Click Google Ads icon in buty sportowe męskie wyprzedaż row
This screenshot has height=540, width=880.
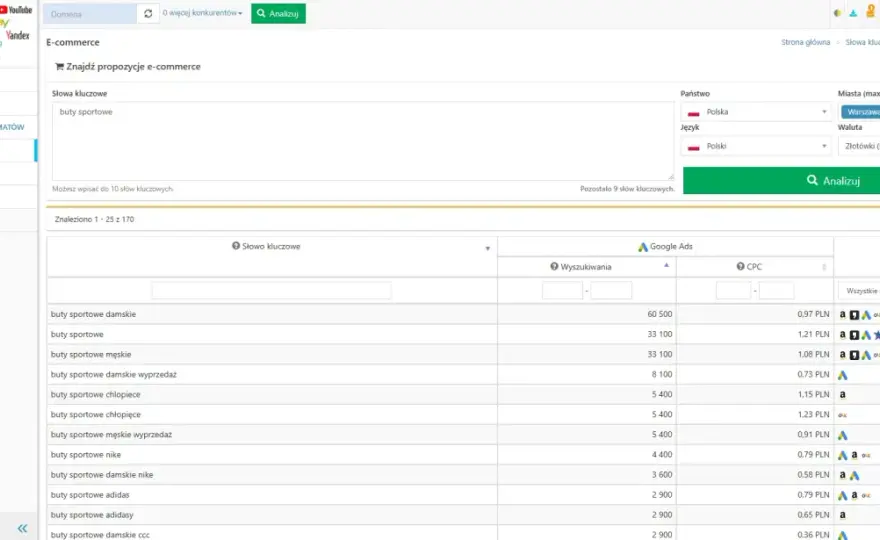(842, 435)
